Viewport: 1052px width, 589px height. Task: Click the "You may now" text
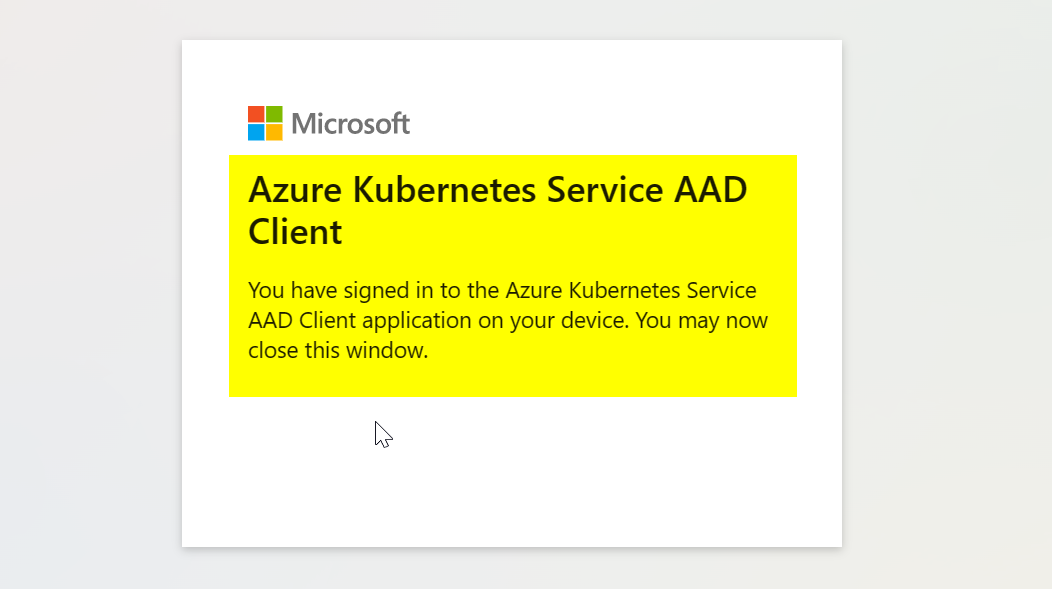point(701,321)
